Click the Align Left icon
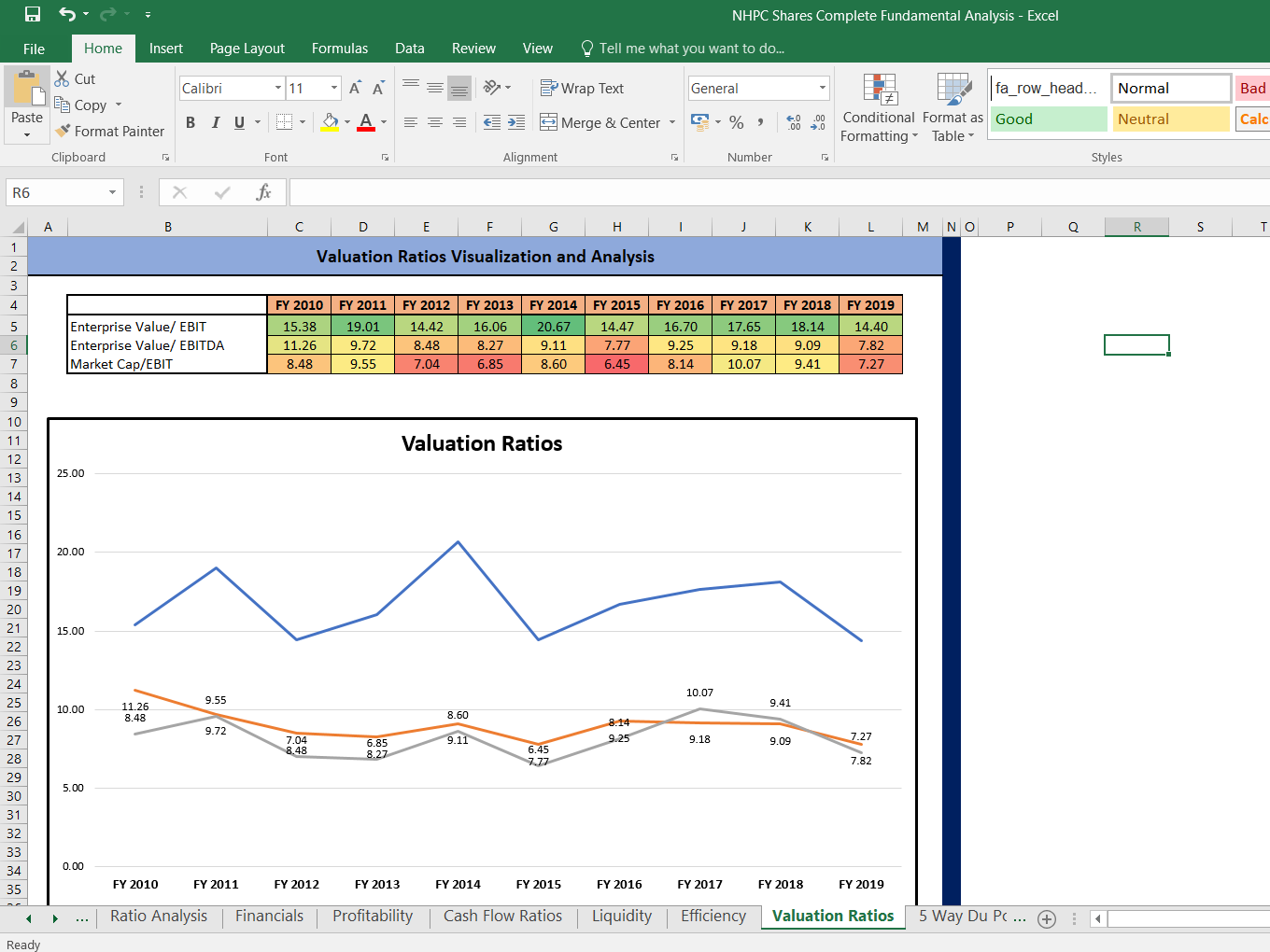Image resolution: width=1270 pixels, height=952 pixels. (411, 122)
